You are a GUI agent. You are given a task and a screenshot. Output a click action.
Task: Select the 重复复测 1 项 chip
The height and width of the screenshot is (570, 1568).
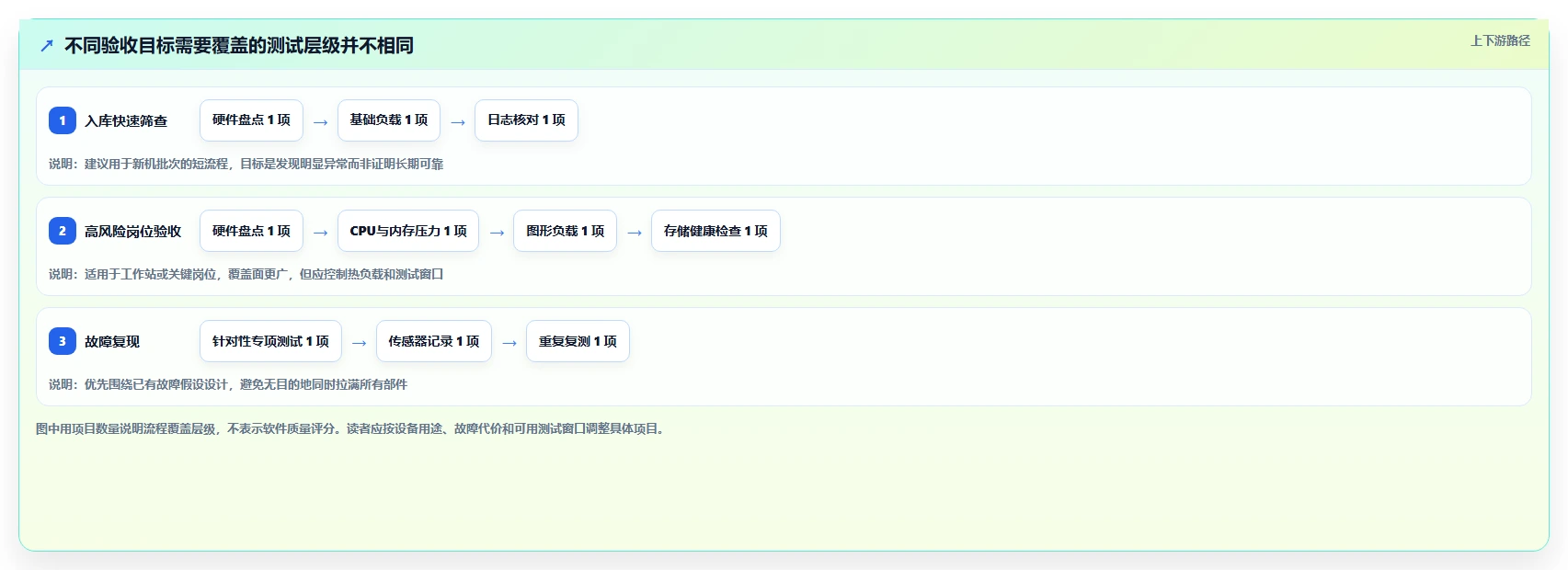pyautogui.click(x=578, y=341)
